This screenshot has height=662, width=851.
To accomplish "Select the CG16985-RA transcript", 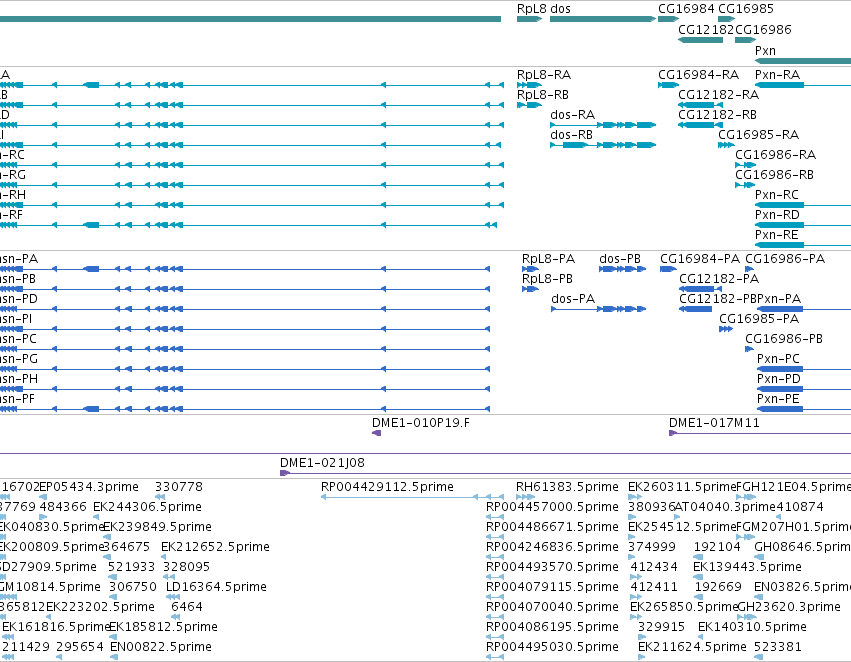I will [x=759, y=135].
